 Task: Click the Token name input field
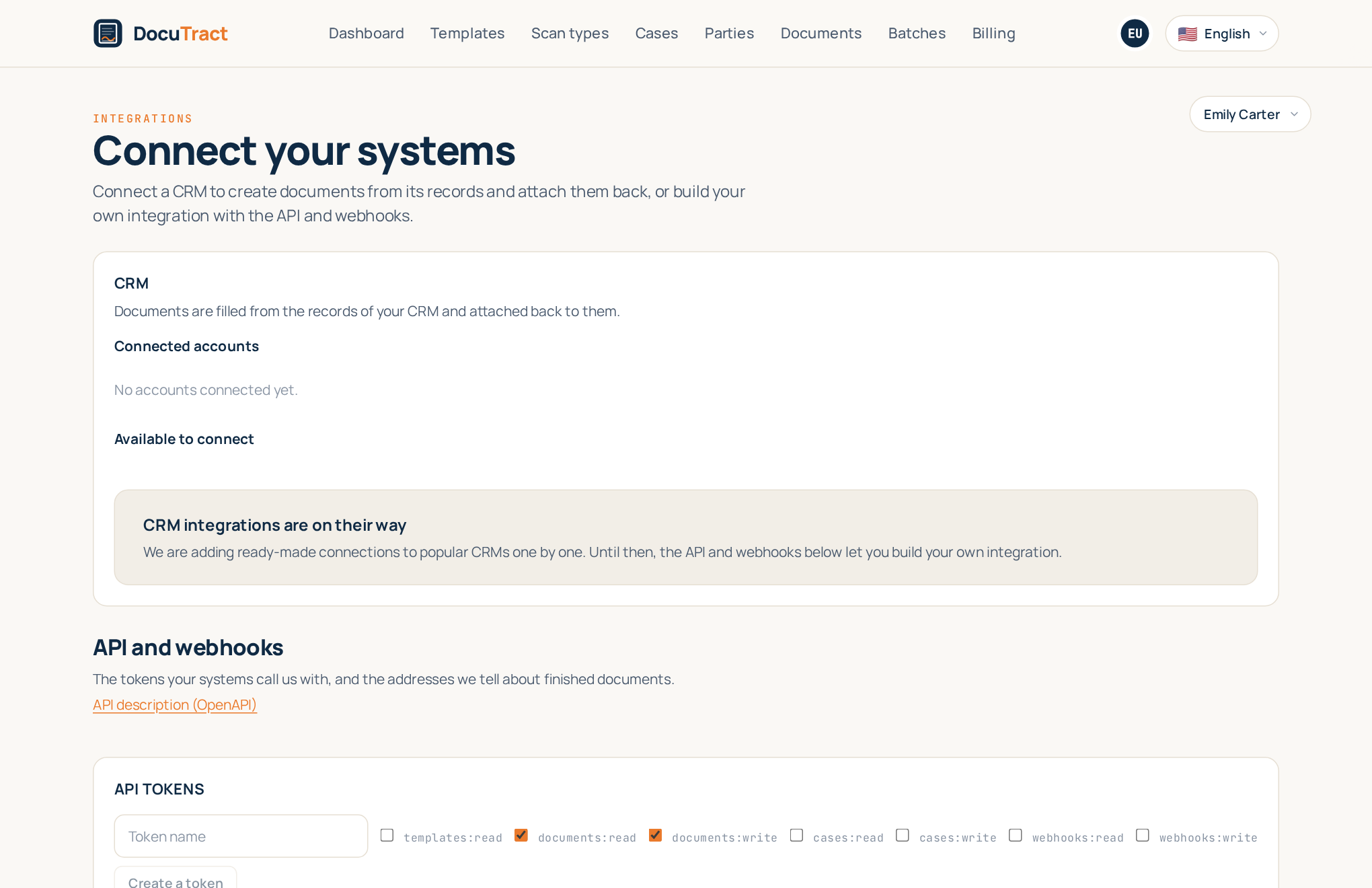[241, 836]
